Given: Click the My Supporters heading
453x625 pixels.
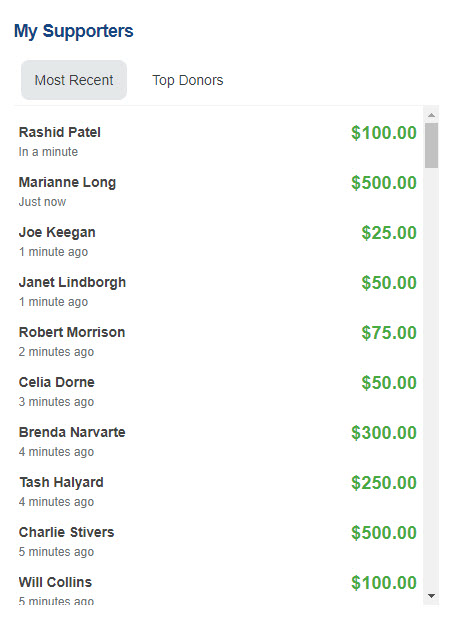Looking at the screenshot, I should click(x=74, y=31).
